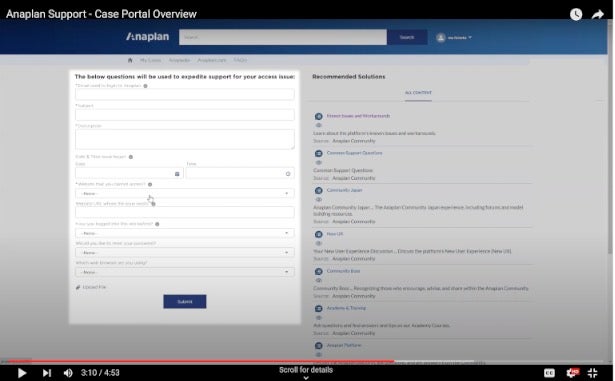
Task: Click the info icon beside email label
Action: click(x=146, y=86)
